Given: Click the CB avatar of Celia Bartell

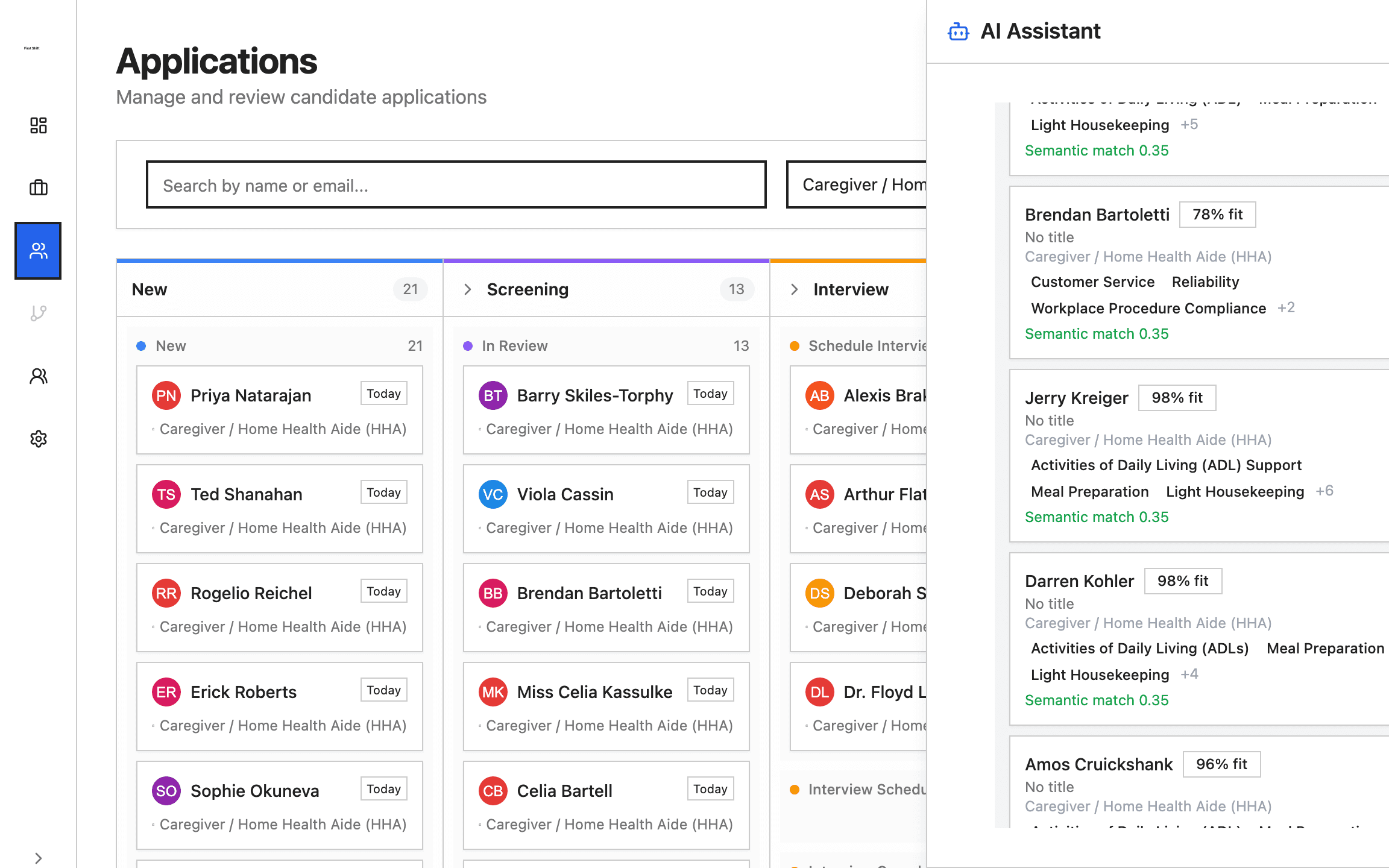Looking at the screenshot, I should click(493, 791).
